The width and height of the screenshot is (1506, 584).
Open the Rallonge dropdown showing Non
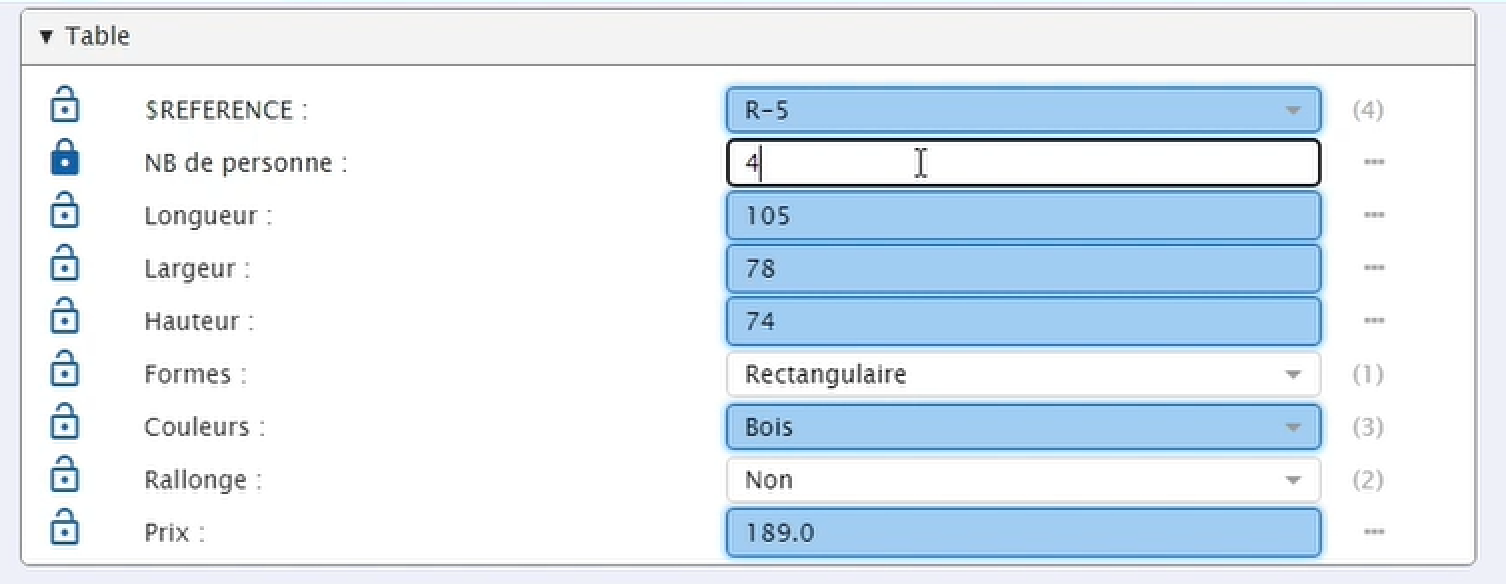point(1023,480)
